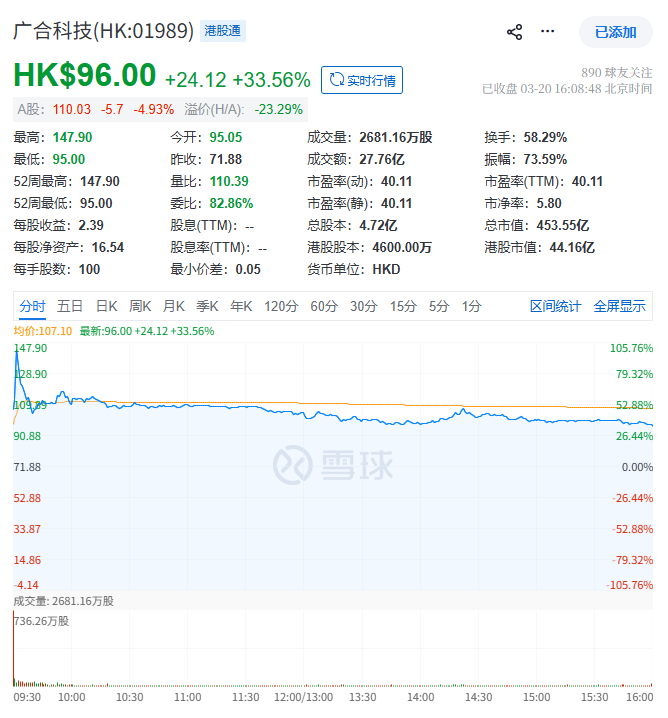Click the stock title 广合科技(HK:01989)

point(103,31)
